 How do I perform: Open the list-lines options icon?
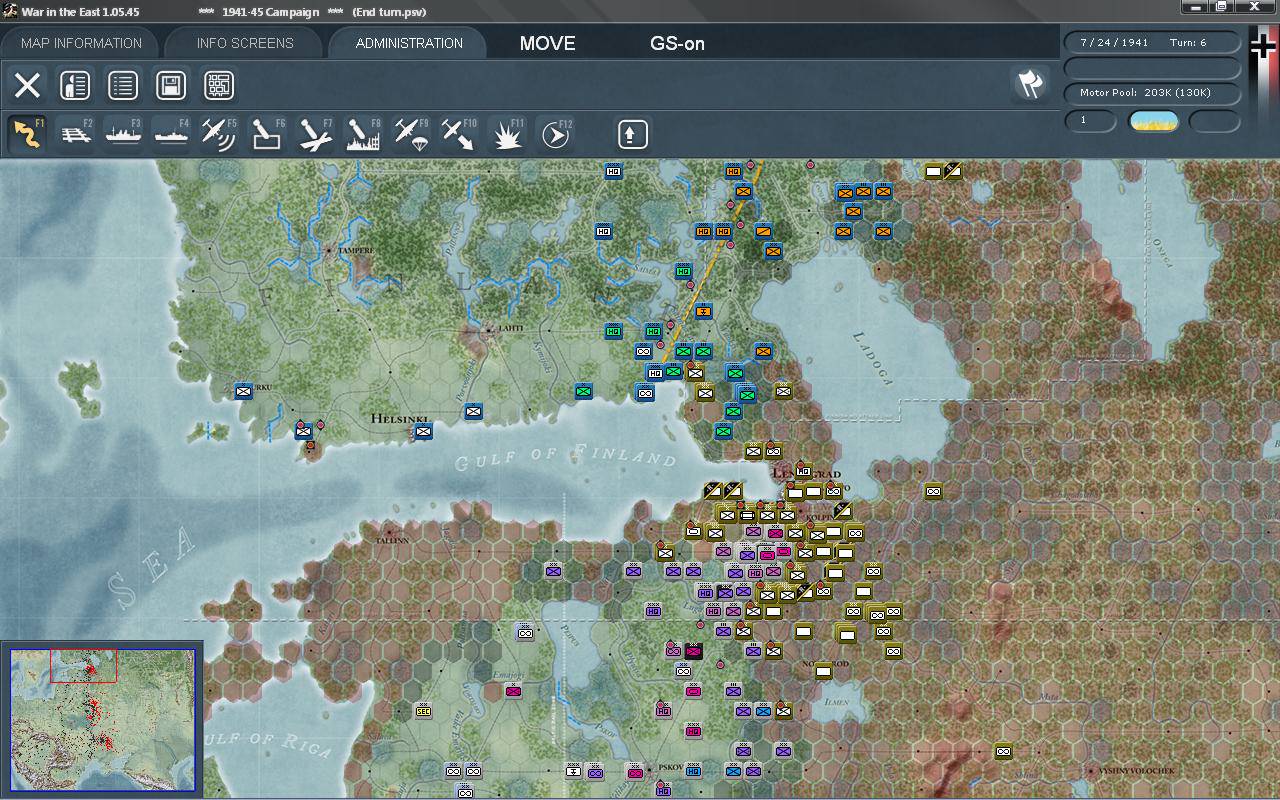[x=123, y=85]
